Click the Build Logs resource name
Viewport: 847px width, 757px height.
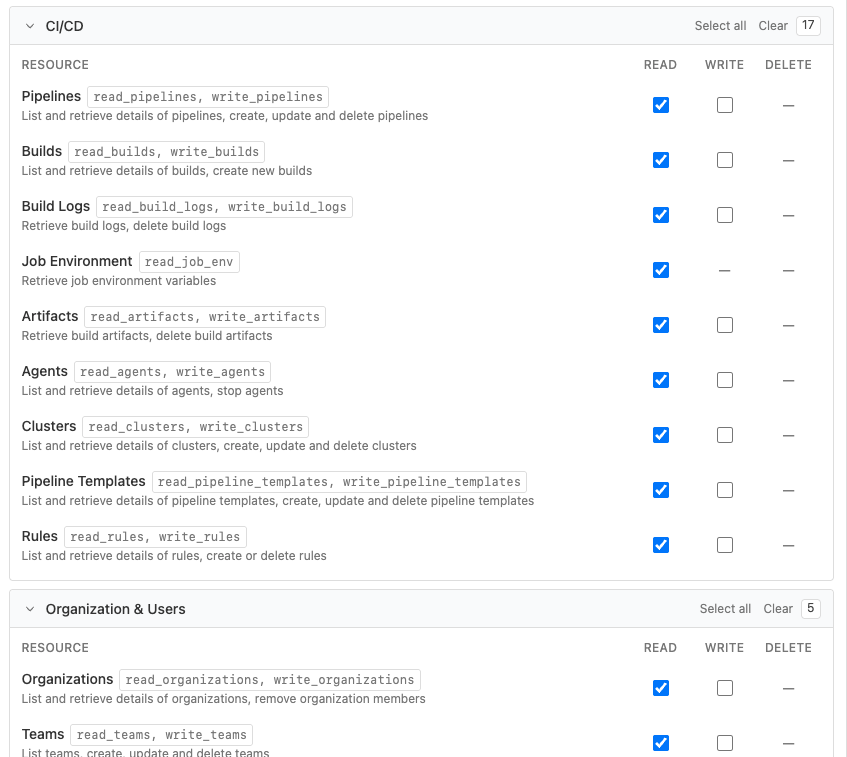[56, 206]
